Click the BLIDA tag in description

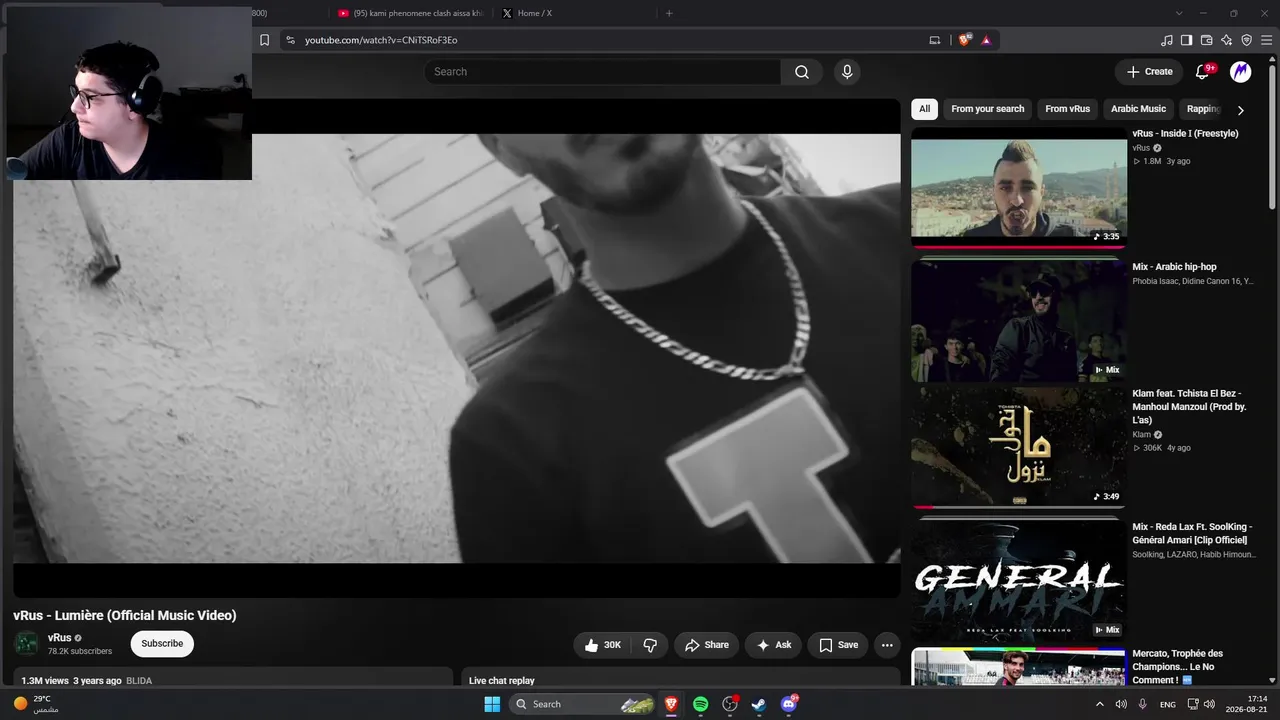[x=139, y=681]
